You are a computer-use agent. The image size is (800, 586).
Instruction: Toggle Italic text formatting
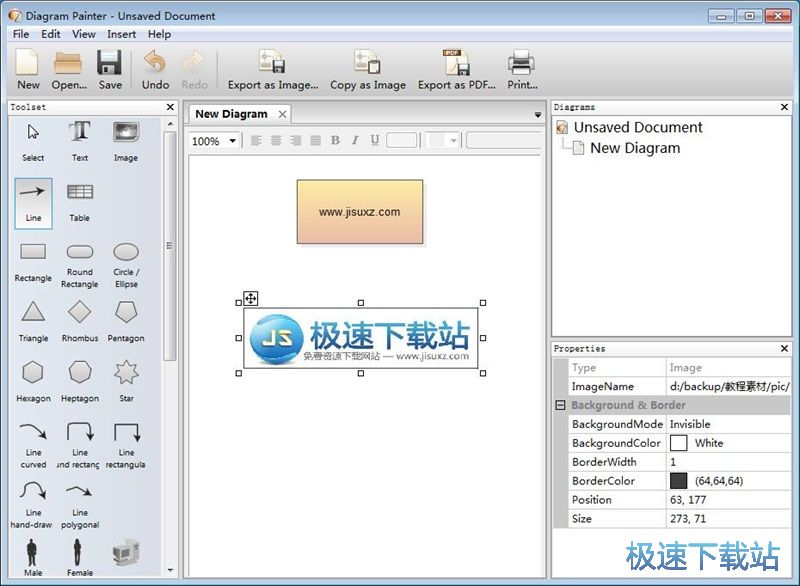point(355,140)
